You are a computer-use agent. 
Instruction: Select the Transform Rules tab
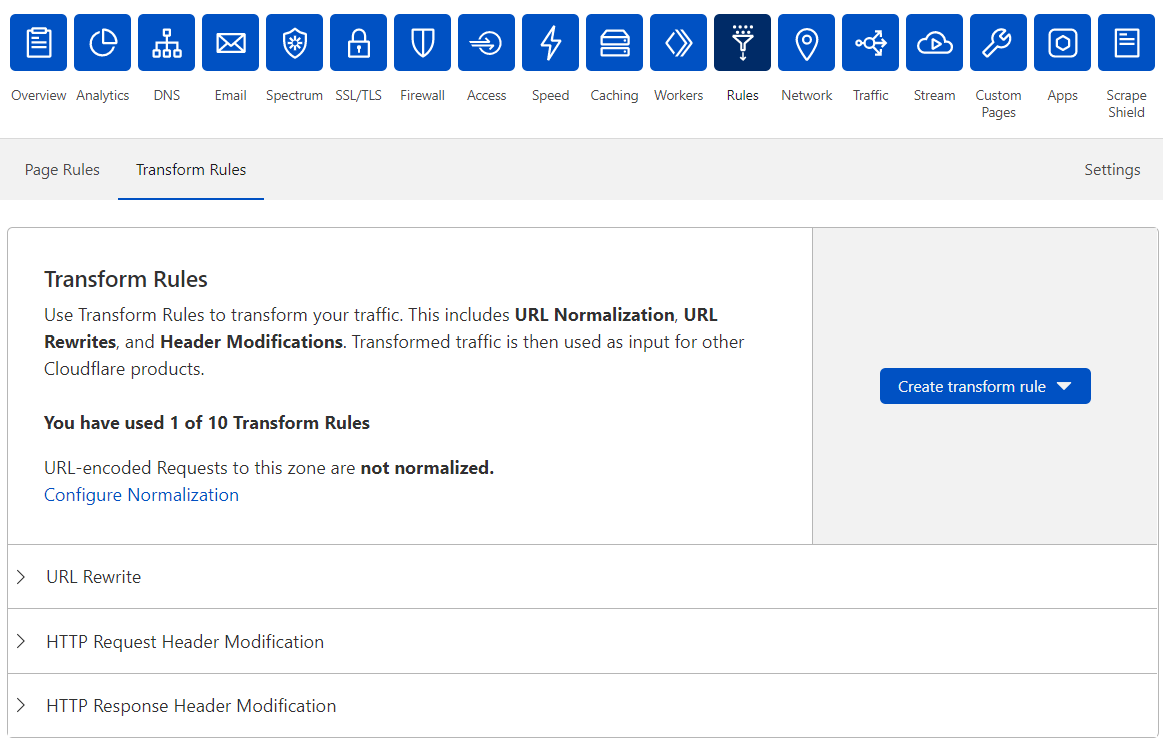(x=191, y=170)
